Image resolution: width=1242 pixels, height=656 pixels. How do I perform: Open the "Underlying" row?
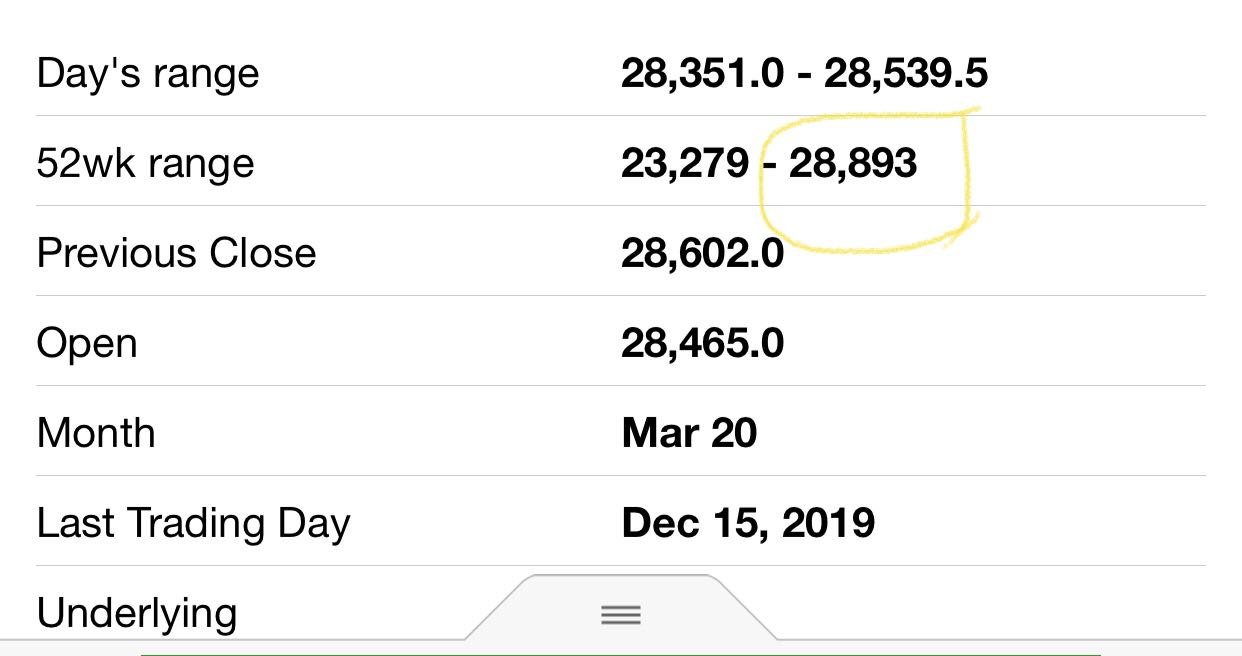click(137, 612)
